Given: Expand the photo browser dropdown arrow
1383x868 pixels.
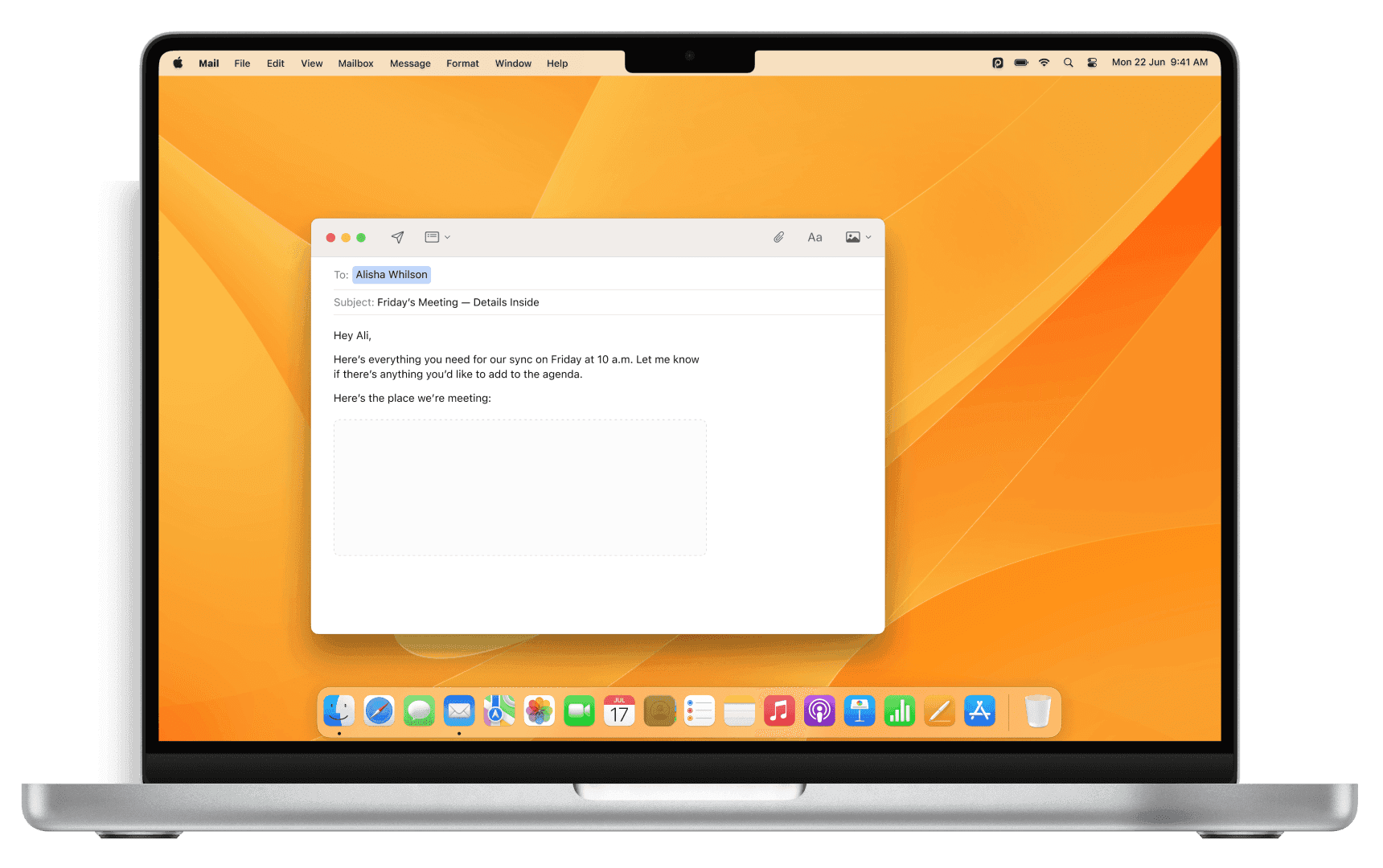Looking at the screenshot, I should [868, 237].
